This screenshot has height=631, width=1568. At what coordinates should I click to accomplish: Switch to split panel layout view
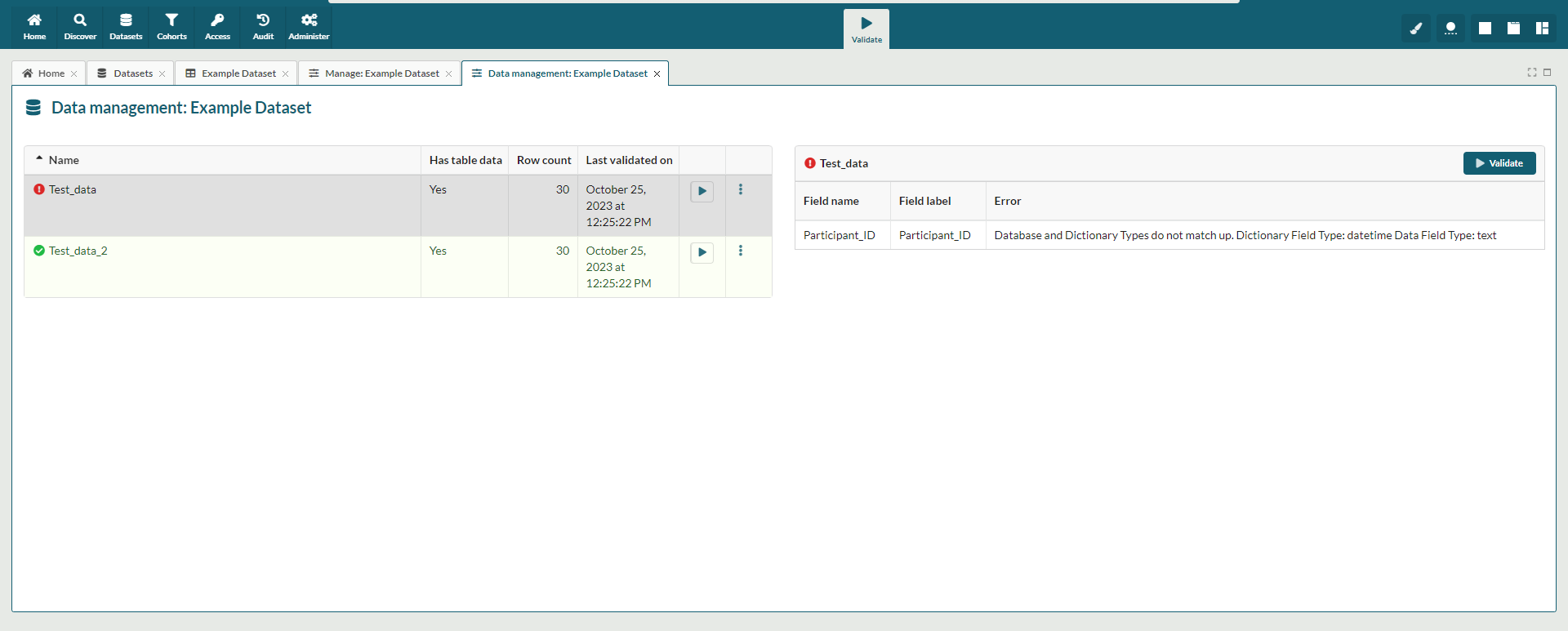click(1542, 29)
